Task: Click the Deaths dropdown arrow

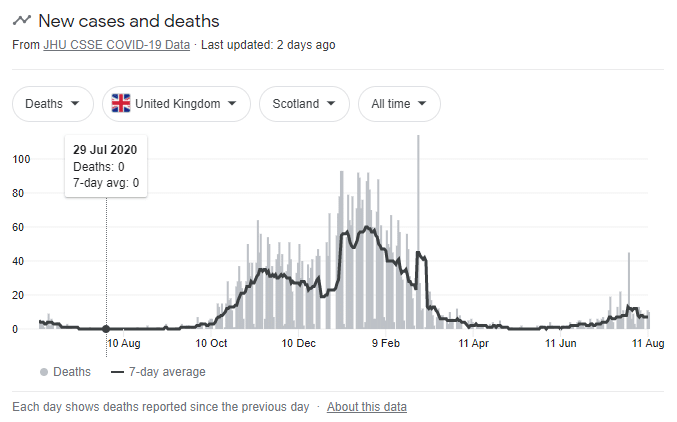Action: tap(75, 104)
